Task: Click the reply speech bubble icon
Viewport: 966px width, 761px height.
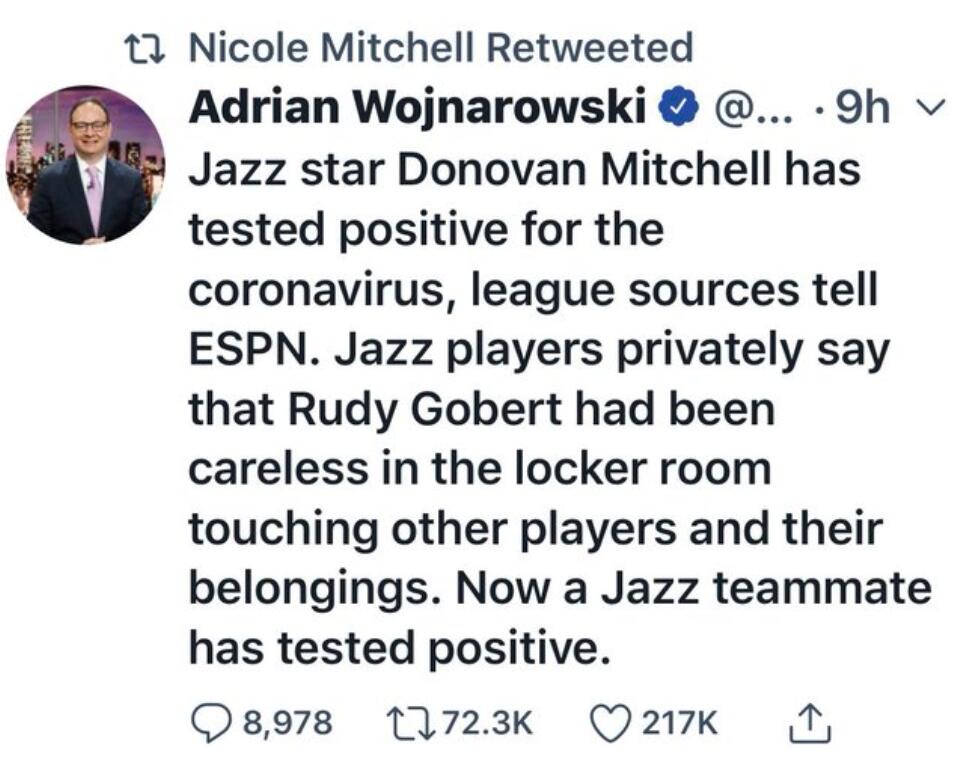Action: coord(214,723)
